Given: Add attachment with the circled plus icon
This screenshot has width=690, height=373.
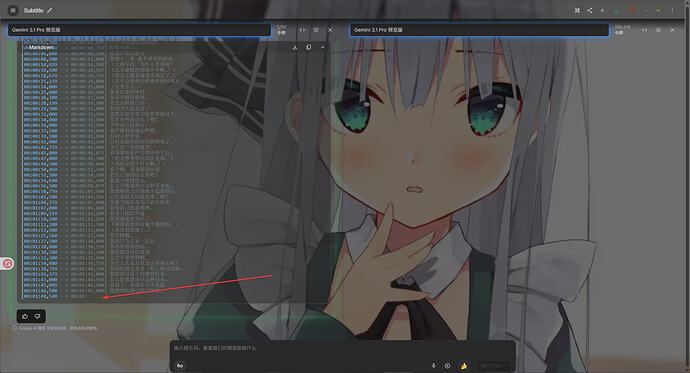Looking at the screenshot, I should point(448,366).
